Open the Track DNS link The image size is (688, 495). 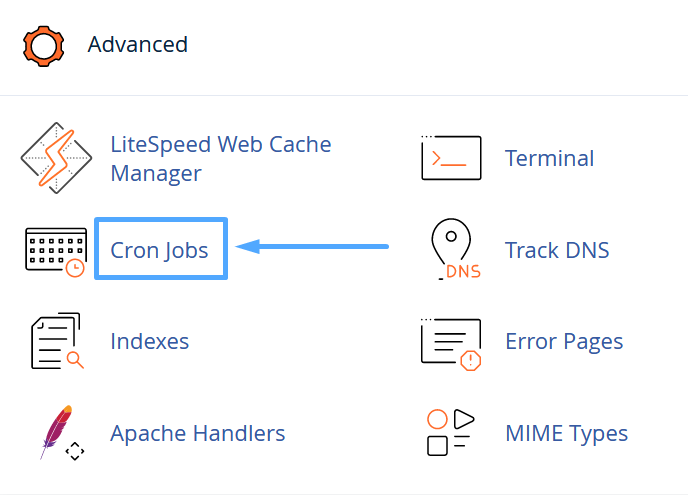pos(556,249)
